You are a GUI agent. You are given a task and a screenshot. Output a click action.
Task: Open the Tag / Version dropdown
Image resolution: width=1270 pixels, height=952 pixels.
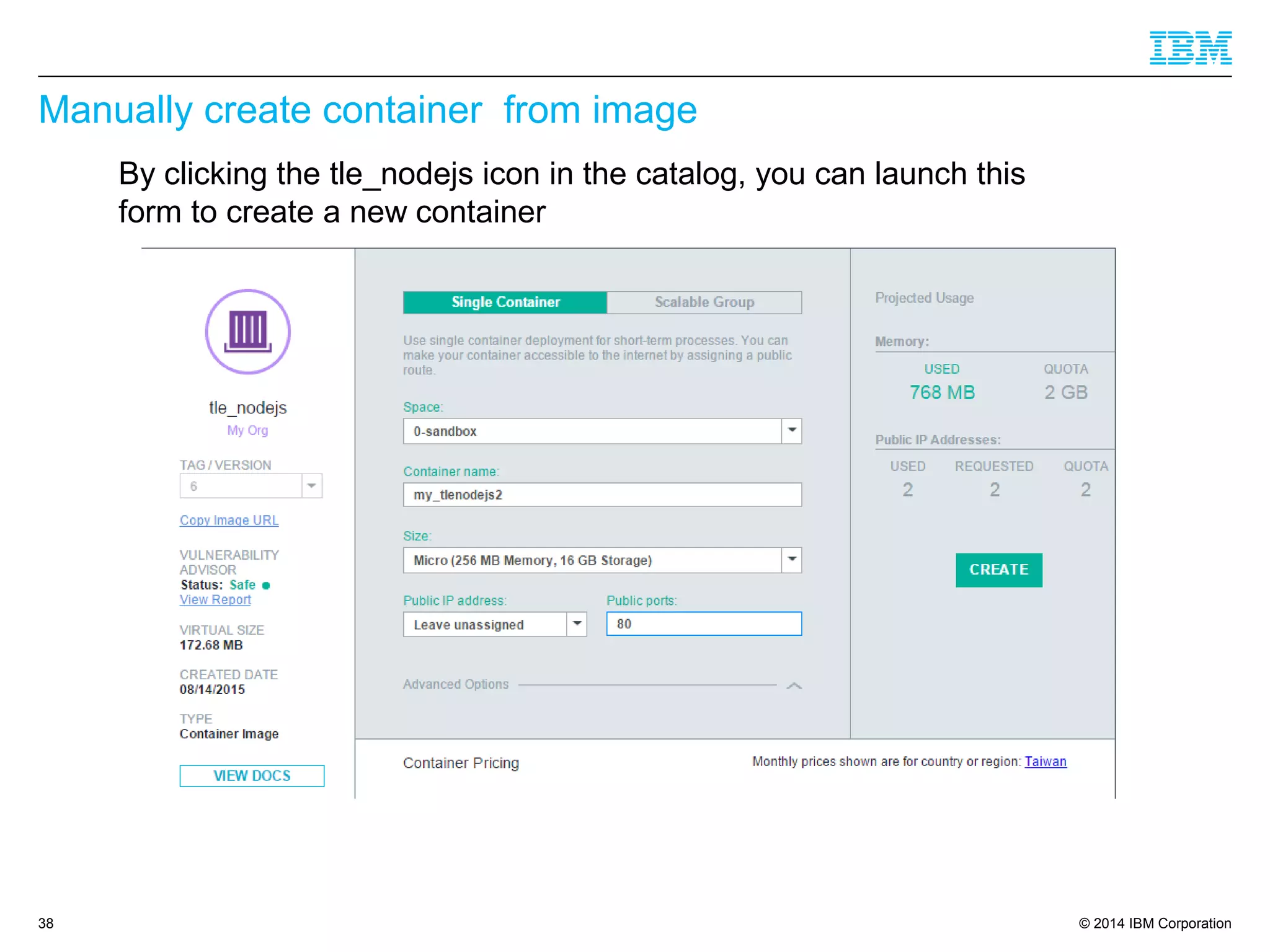pos(251,486)
